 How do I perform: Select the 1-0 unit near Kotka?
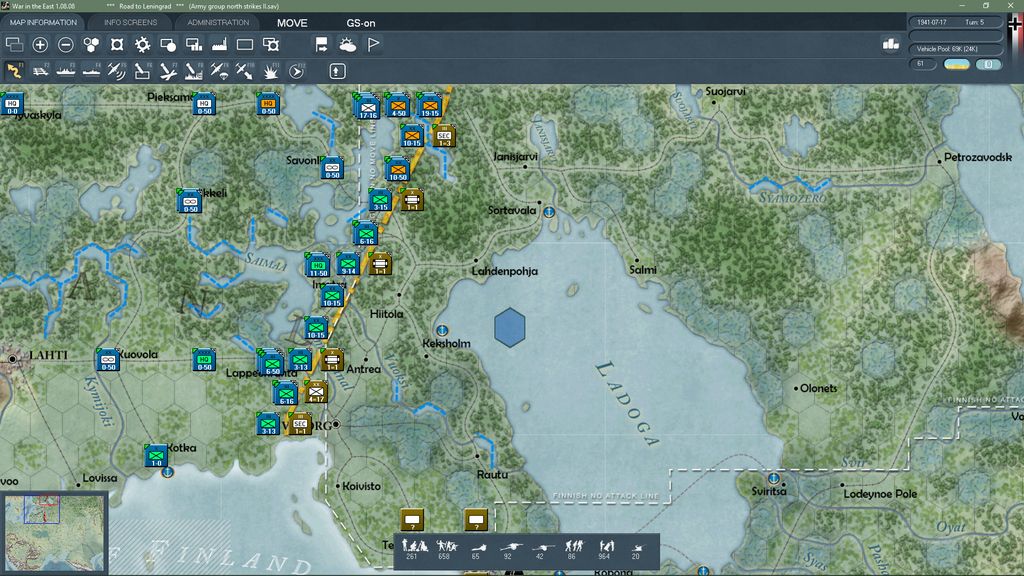point(156,455)
